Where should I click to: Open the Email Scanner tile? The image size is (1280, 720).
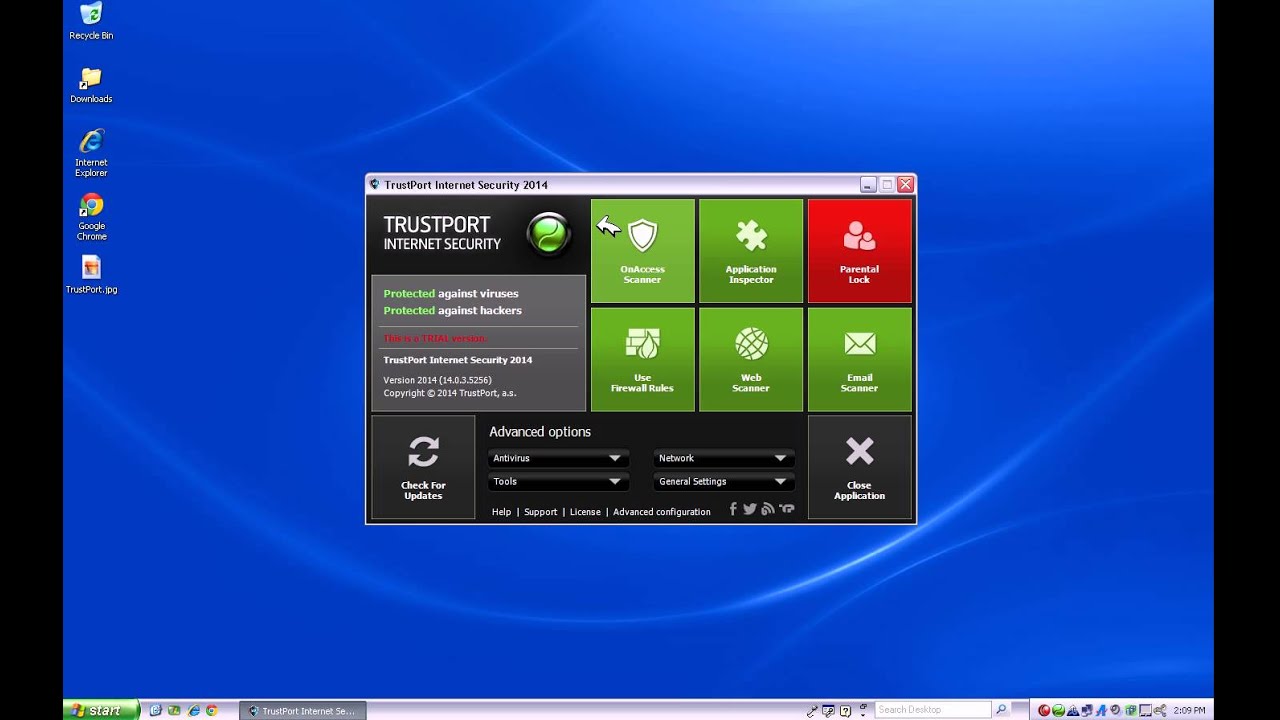pyautogui.click(x=859, y=359)
